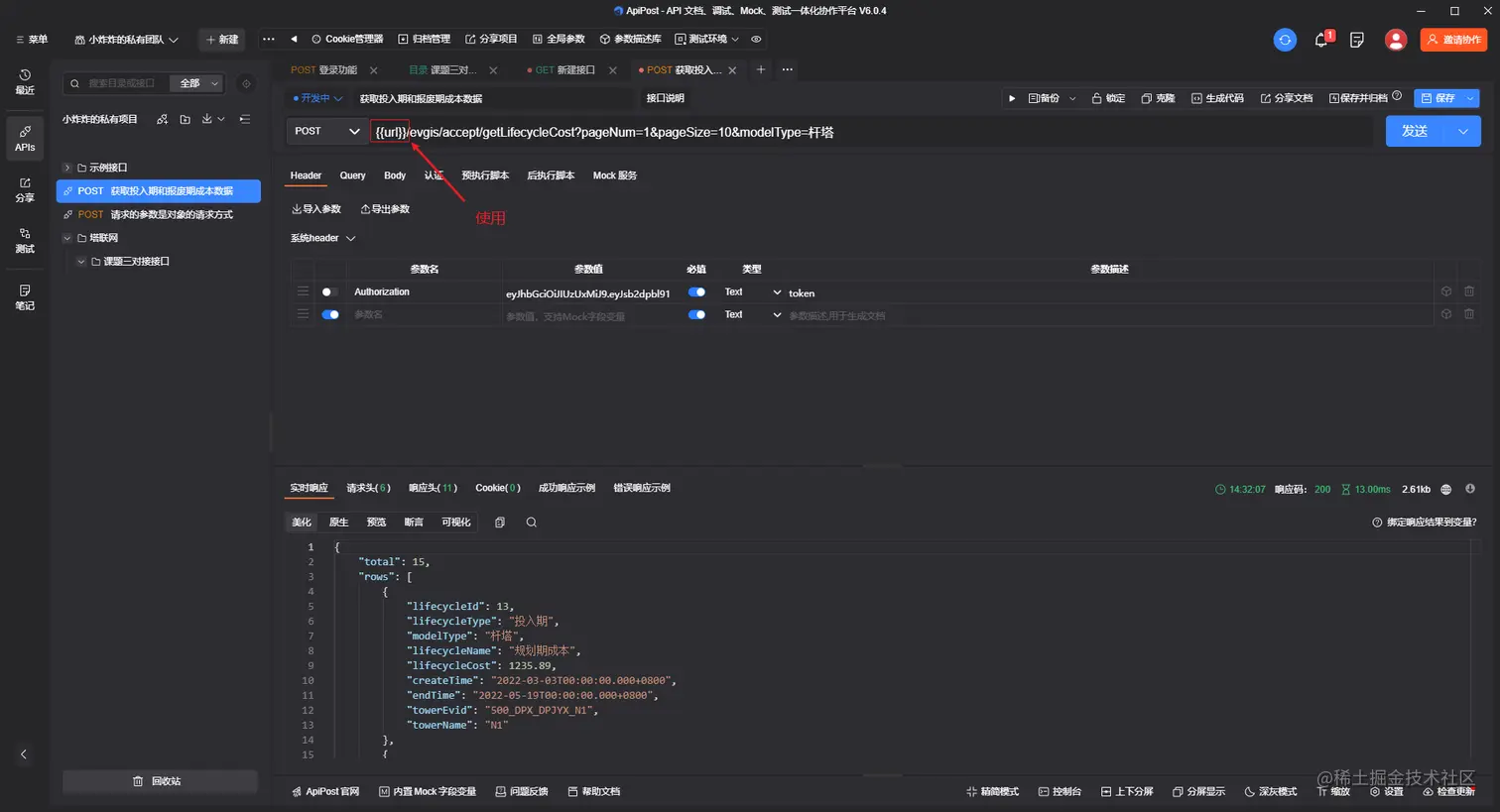
Task: Click the expand/collapse all directories icon
Action: click(245, 119)
